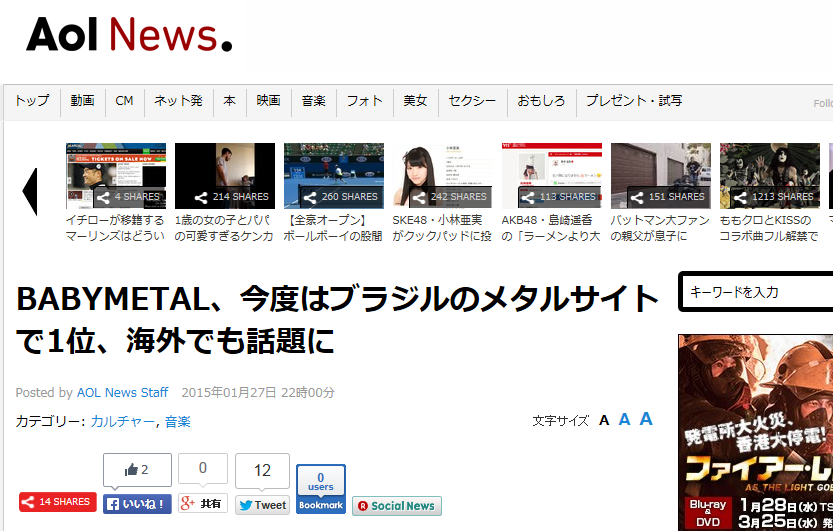Viewport: 833px width, 531px height.
Task: Click the BABYMETAL article headline
Action: coord(338,319)
